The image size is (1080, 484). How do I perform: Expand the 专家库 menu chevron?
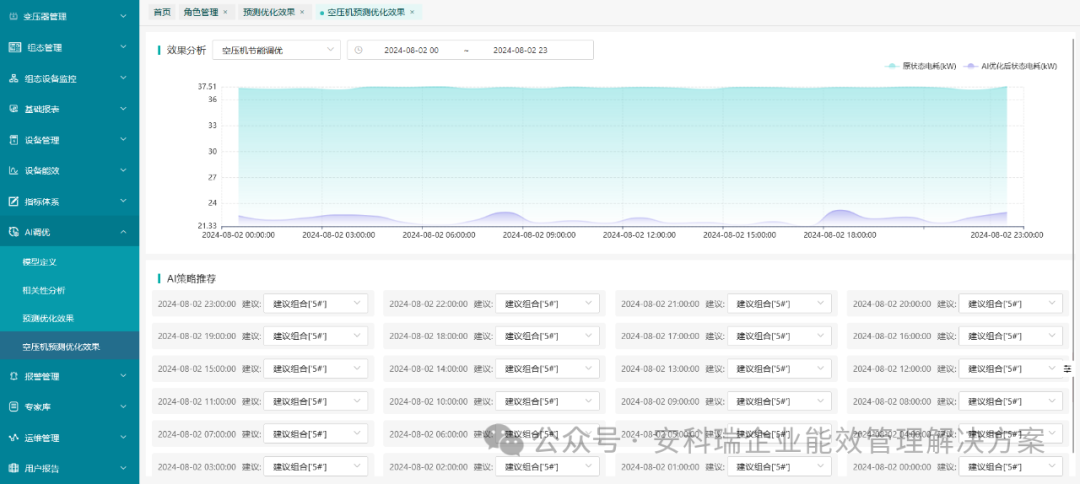point(123,407)
